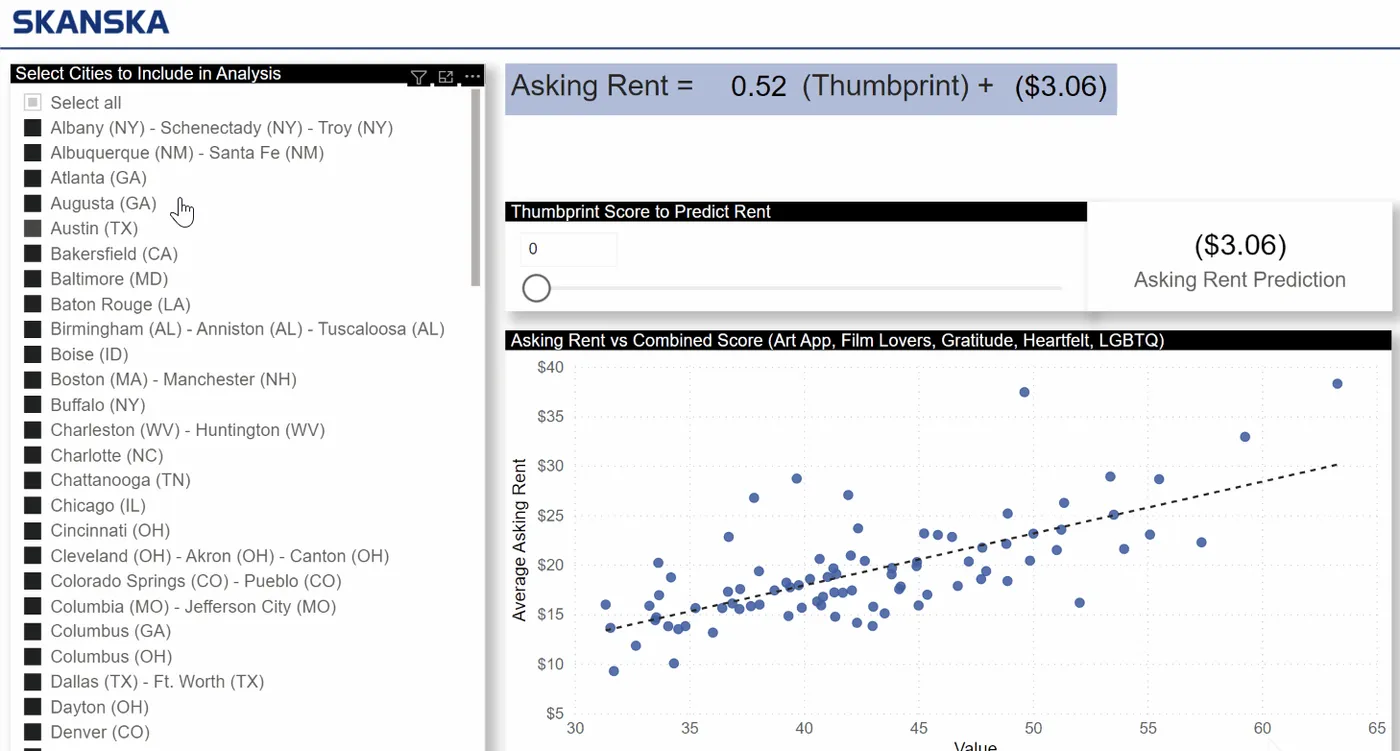Toggle the Select all checkbox
This screenshot has height=751, width=1400.
(x=32, y=102)
